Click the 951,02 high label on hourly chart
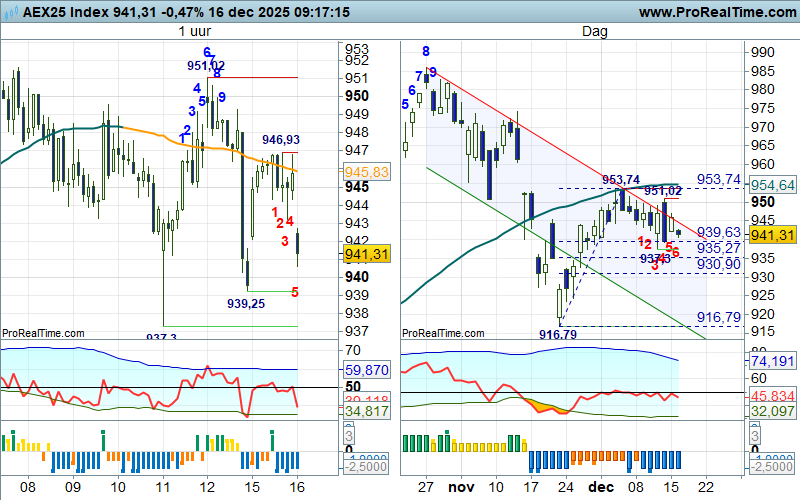The height and width of the screenshot is (500, 800). point(206,66)
